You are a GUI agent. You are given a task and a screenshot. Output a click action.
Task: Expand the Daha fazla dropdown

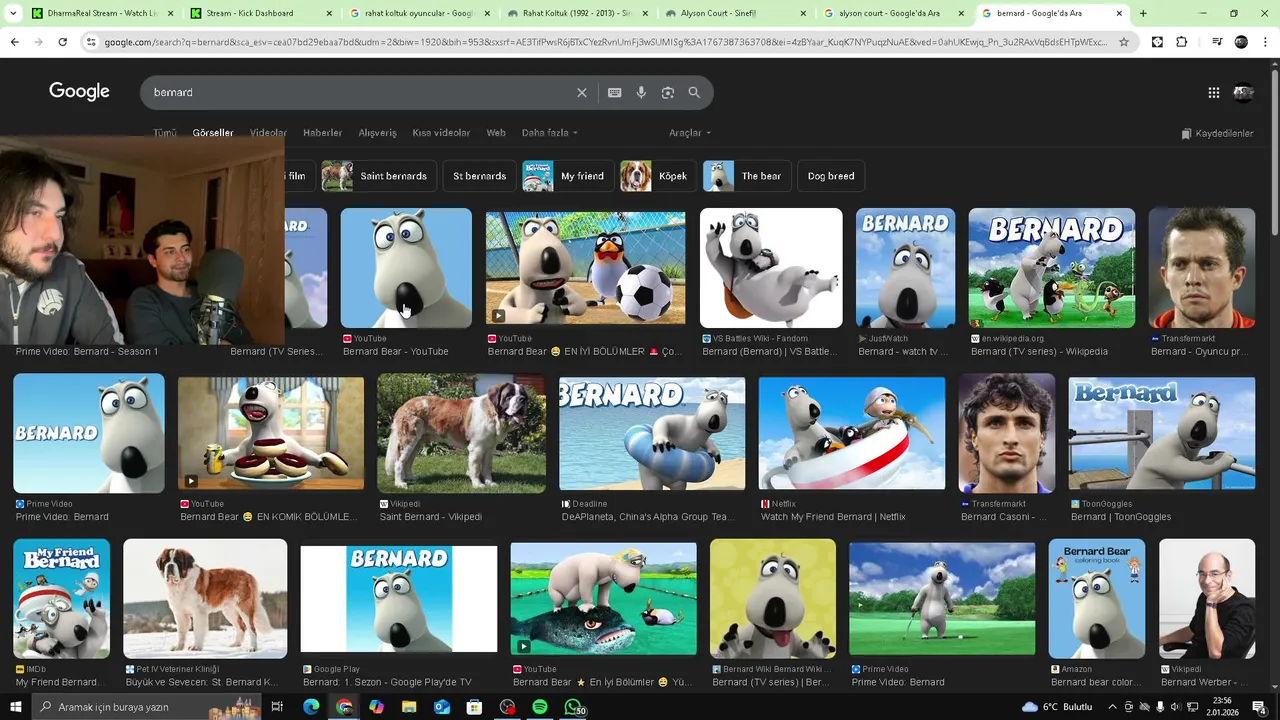click(x=549, y=133)
